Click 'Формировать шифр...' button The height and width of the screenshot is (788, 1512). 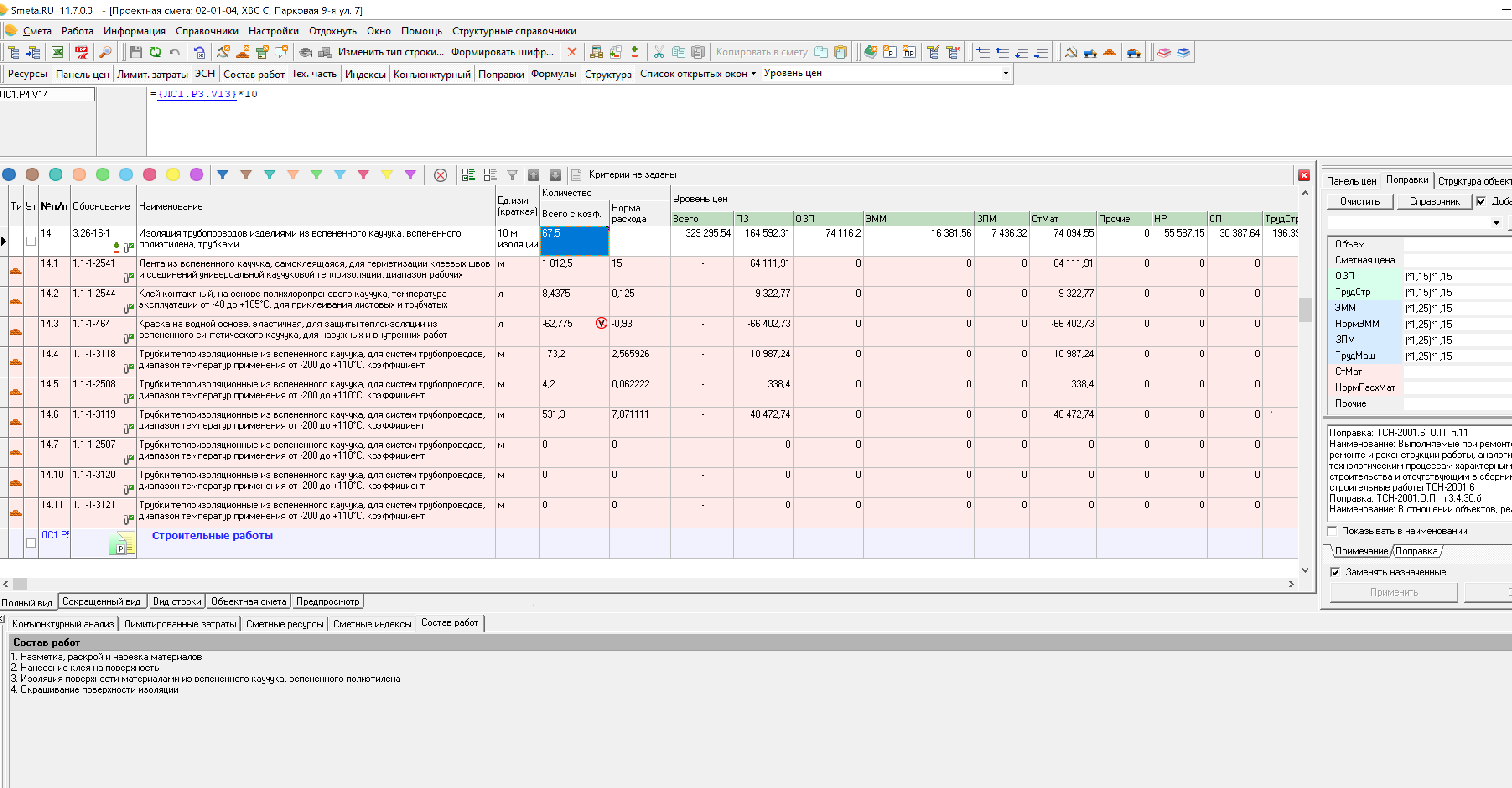click(503, 52)
